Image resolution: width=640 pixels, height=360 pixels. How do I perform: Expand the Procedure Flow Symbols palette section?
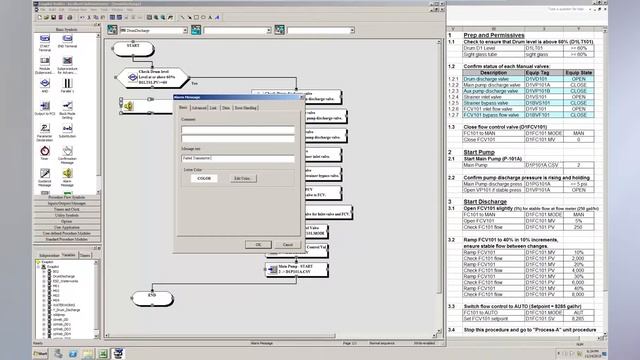pos(67,197)
